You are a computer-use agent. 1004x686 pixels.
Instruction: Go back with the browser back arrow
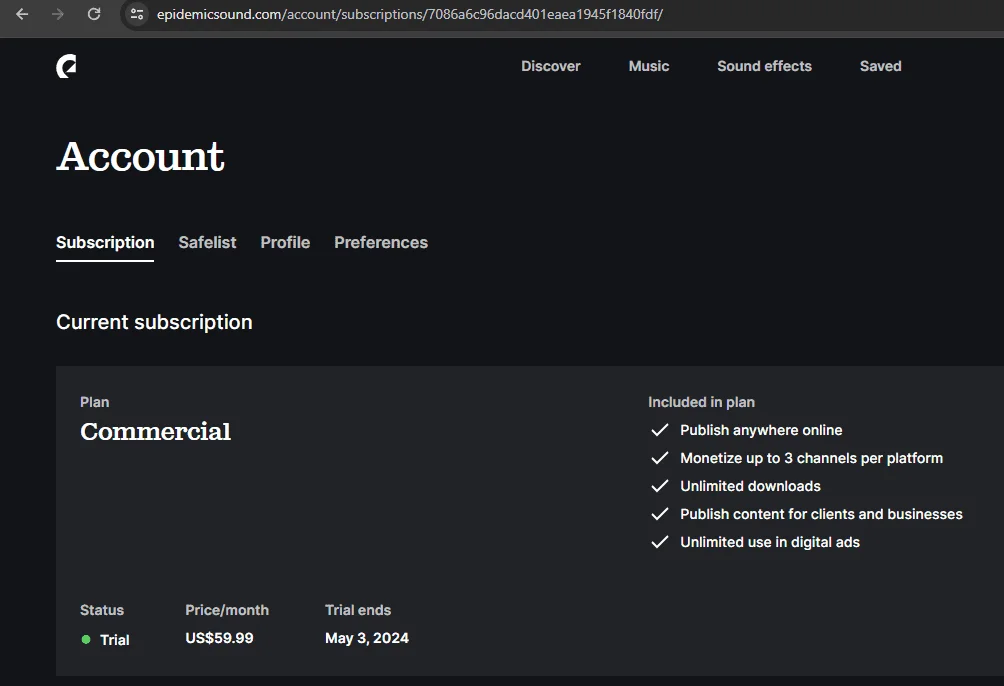[22, 14]
